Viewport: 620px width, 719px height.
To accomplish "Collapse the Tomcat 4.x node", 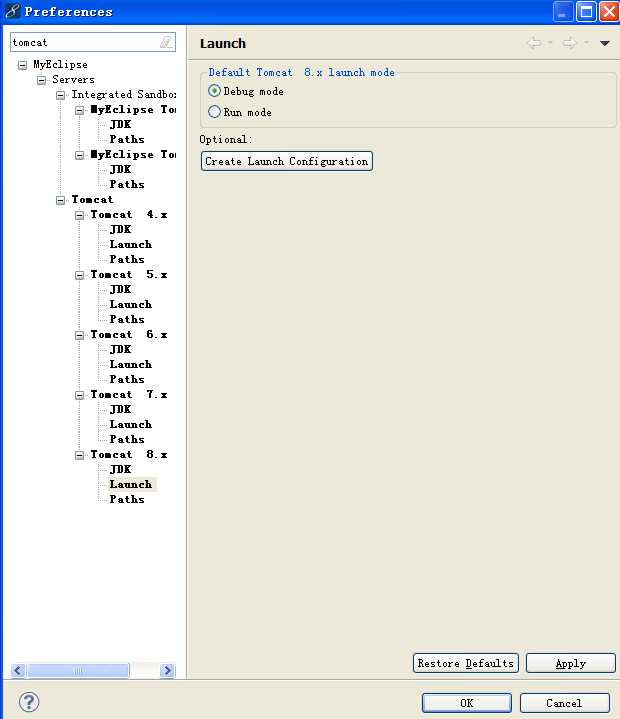I will (79, 216).
